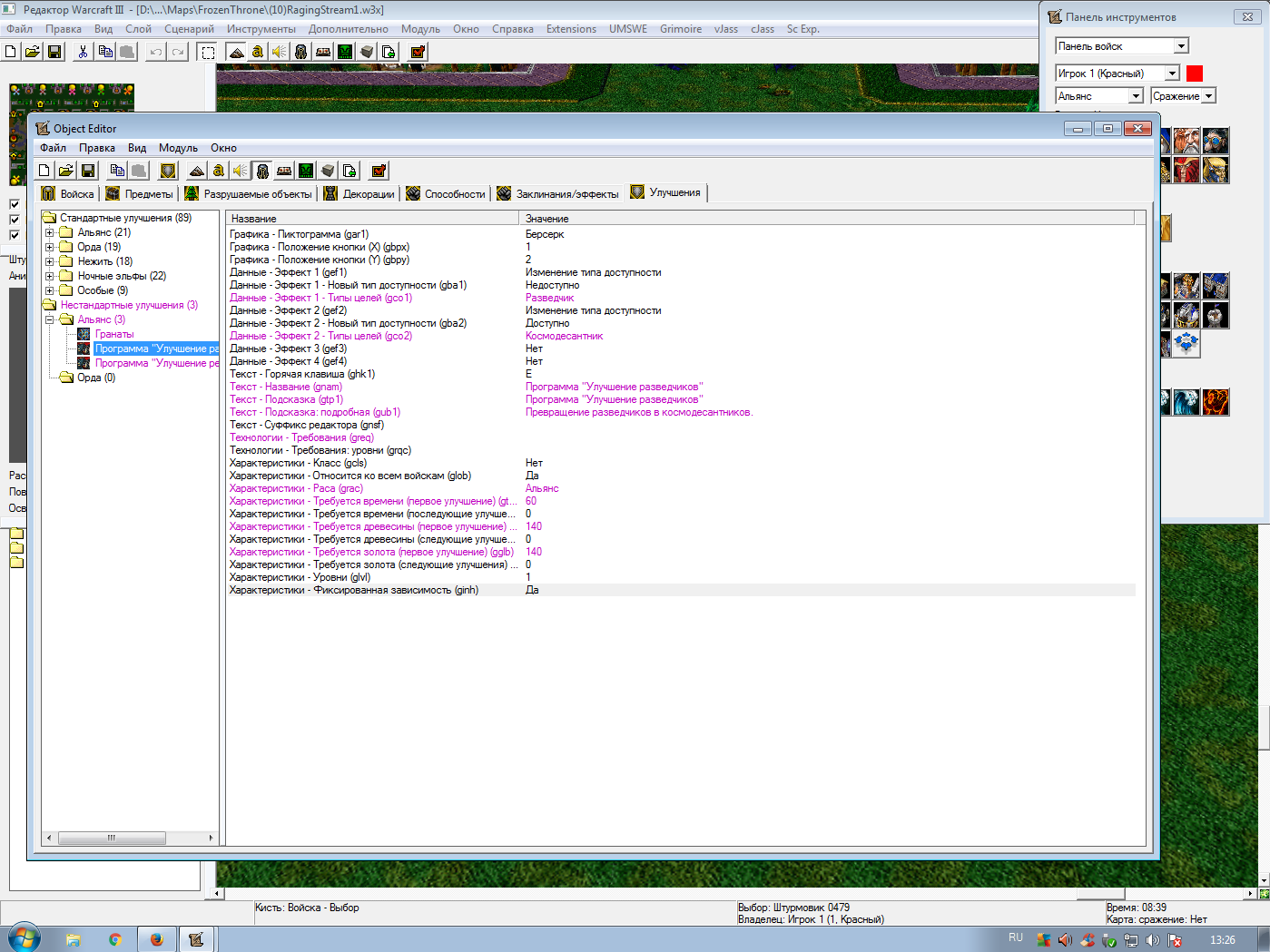Click Open folder icon in Object Editor toolbar
The width and height of the screenshot is (1270, 952).
pyautogui.click(x=66, y=171)
